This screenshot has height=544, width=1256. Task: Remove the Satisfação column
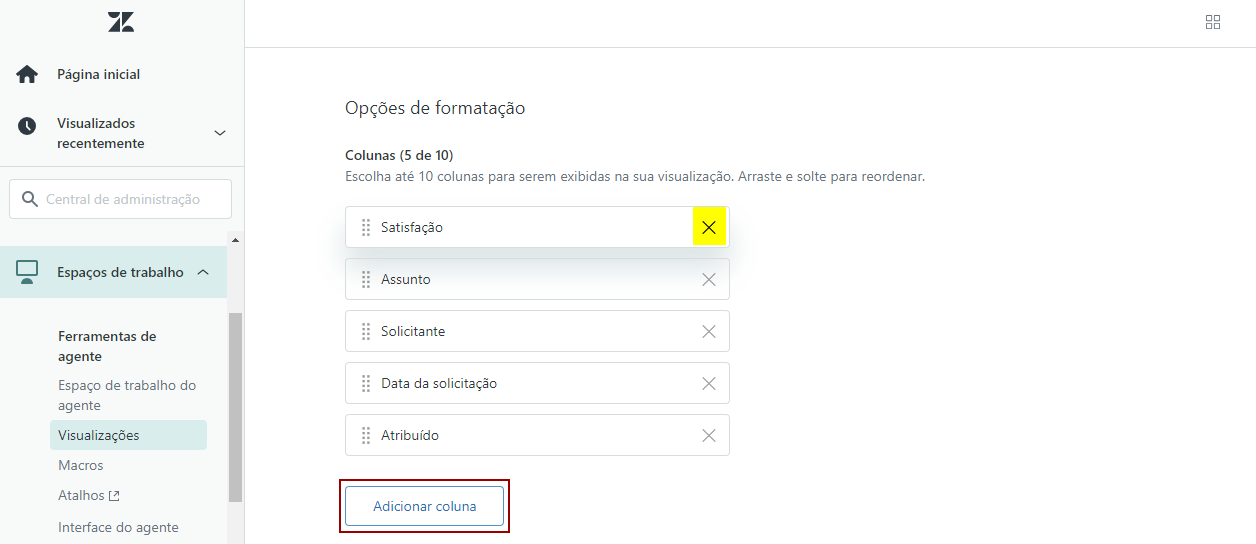[709, 227]
